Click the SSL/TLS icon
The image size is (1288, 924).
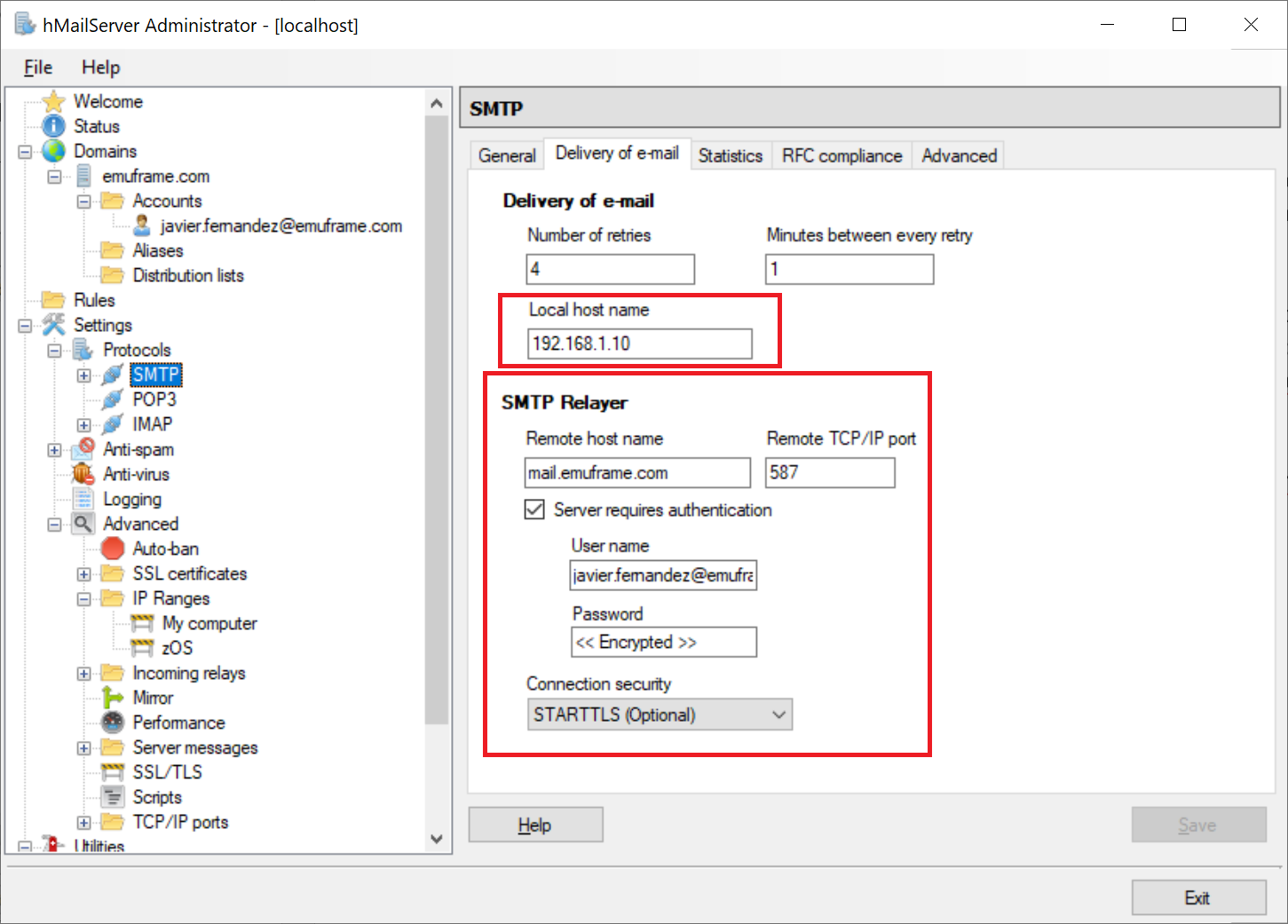tap(113, 772)
